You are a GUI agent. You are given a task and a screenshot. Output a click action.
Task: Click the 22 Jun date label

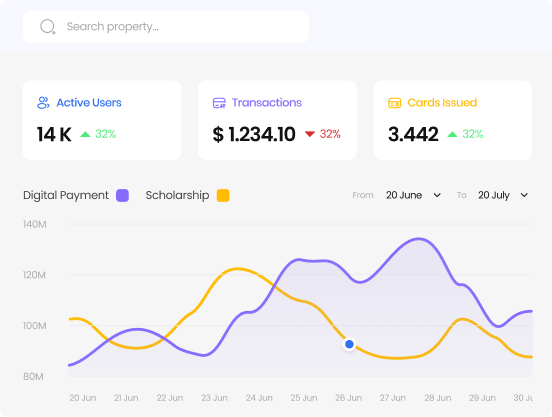170,398
